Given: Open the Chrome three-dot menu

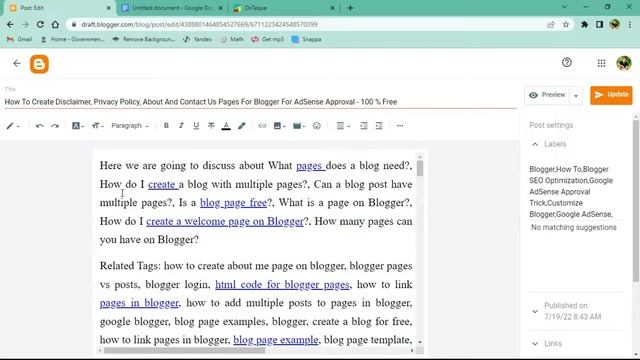Looking at the screenshot, I should point(630,24).
